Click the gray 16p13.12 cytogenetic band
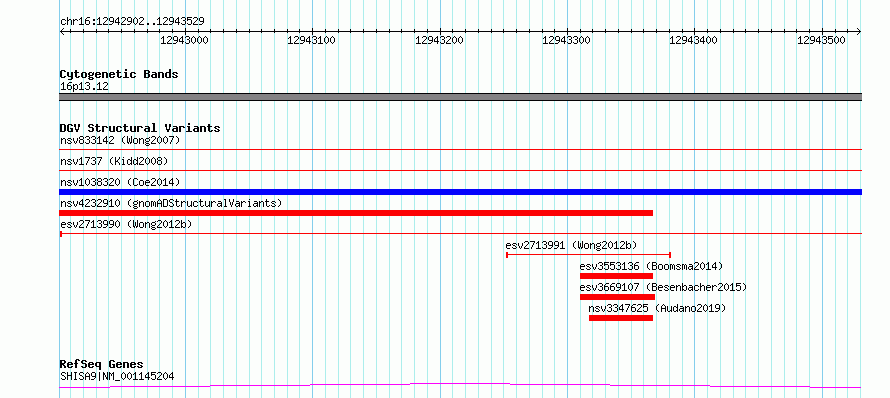 [460, 97]
